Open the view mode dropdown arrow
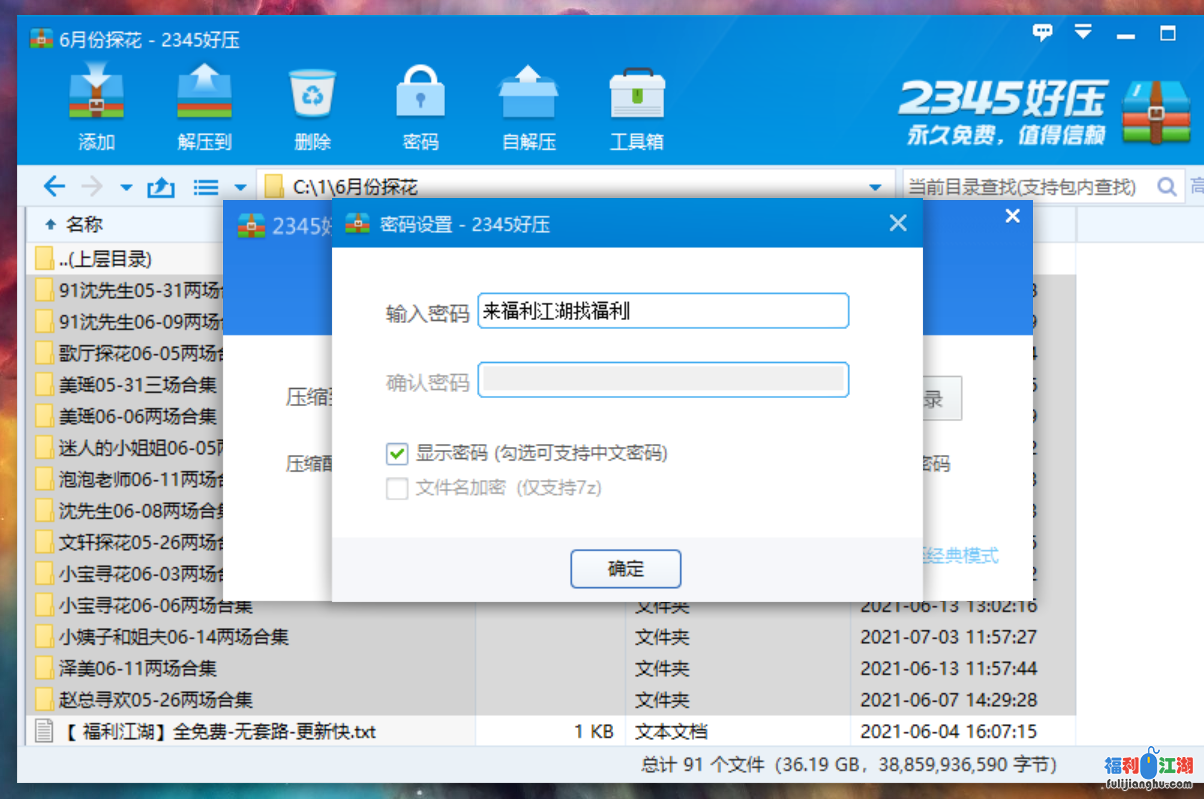This screenshot has width=1204, height=799. 240,187
